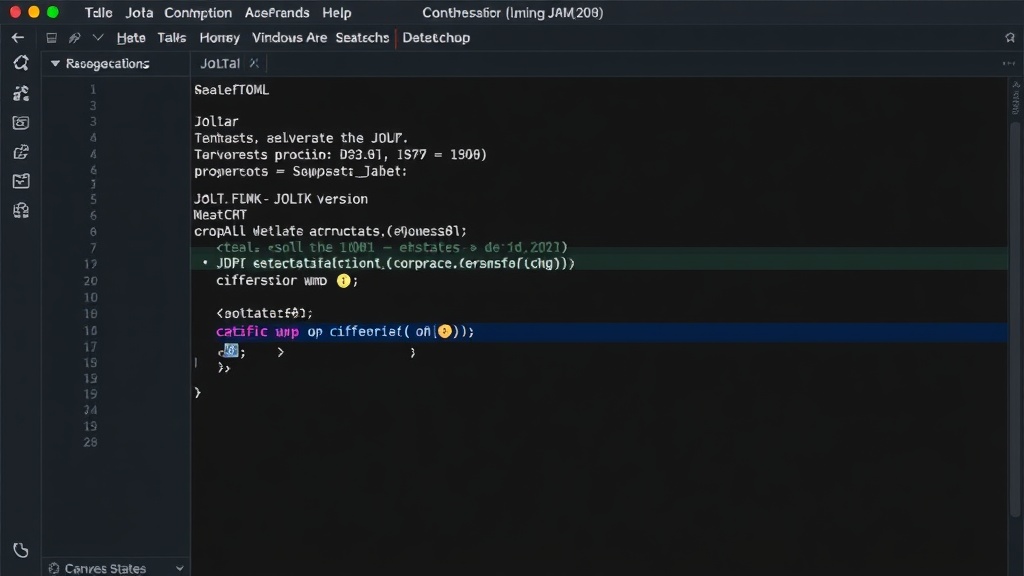The height and width of the screenshot is (576, 1024).
Task: Click the Detetchop toolbar item
Action: [436, 38]
